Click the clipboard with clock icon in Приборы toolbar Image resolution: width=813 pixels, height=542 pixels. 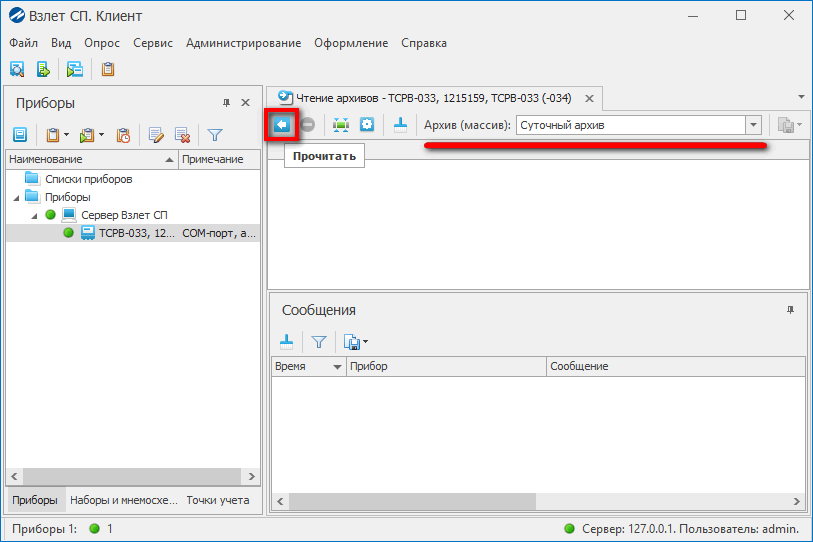(123, 135)
